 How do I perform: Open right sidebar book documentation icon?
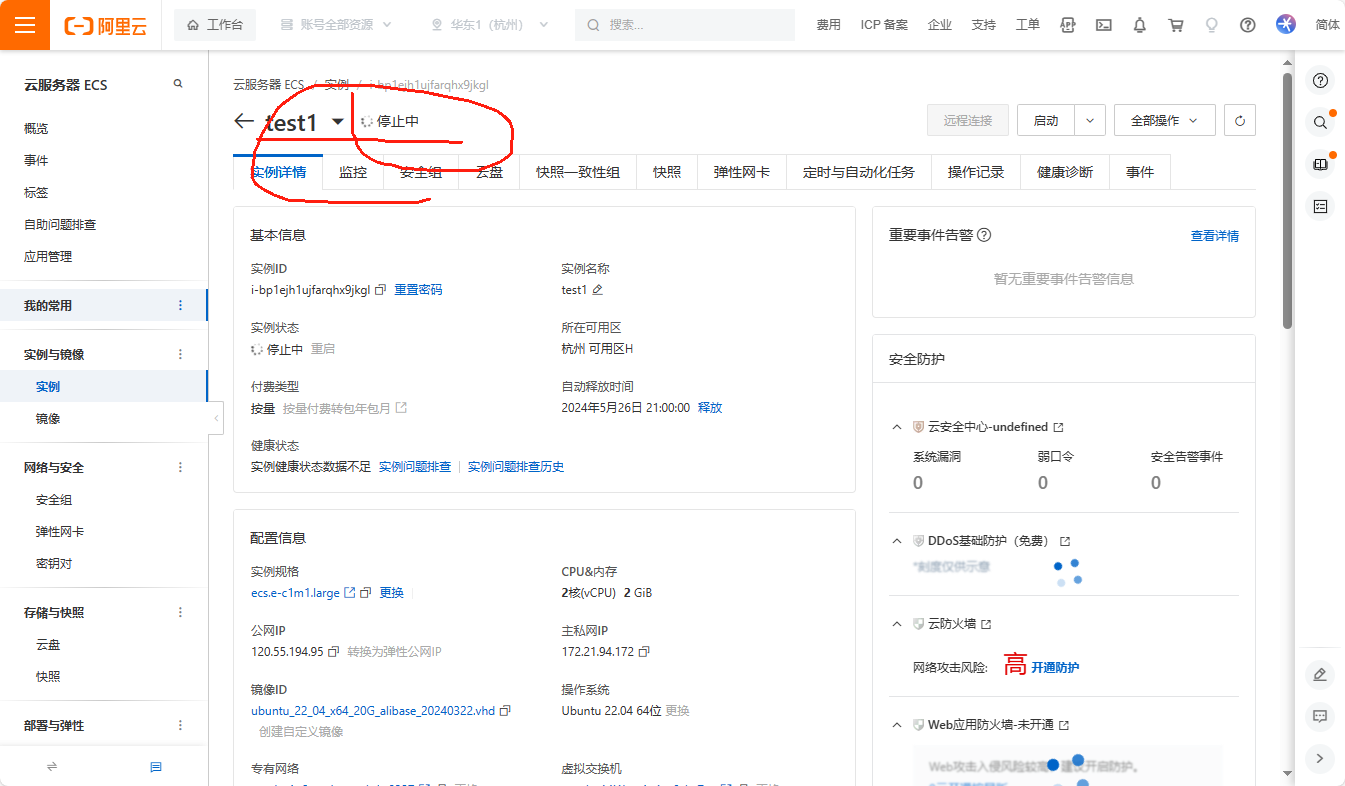tap(1320, 164)
